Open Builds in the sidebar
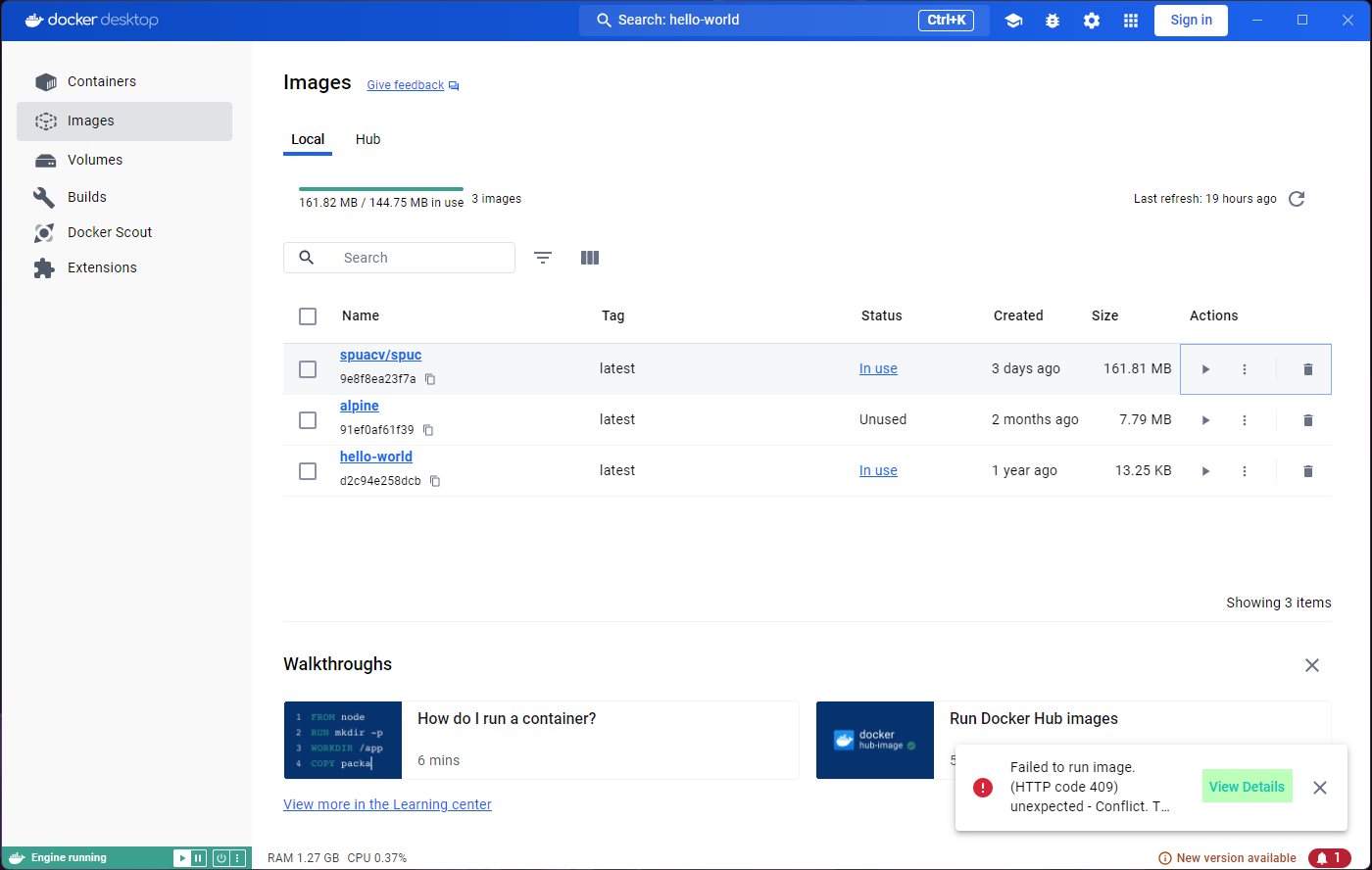 pos(124,197)
